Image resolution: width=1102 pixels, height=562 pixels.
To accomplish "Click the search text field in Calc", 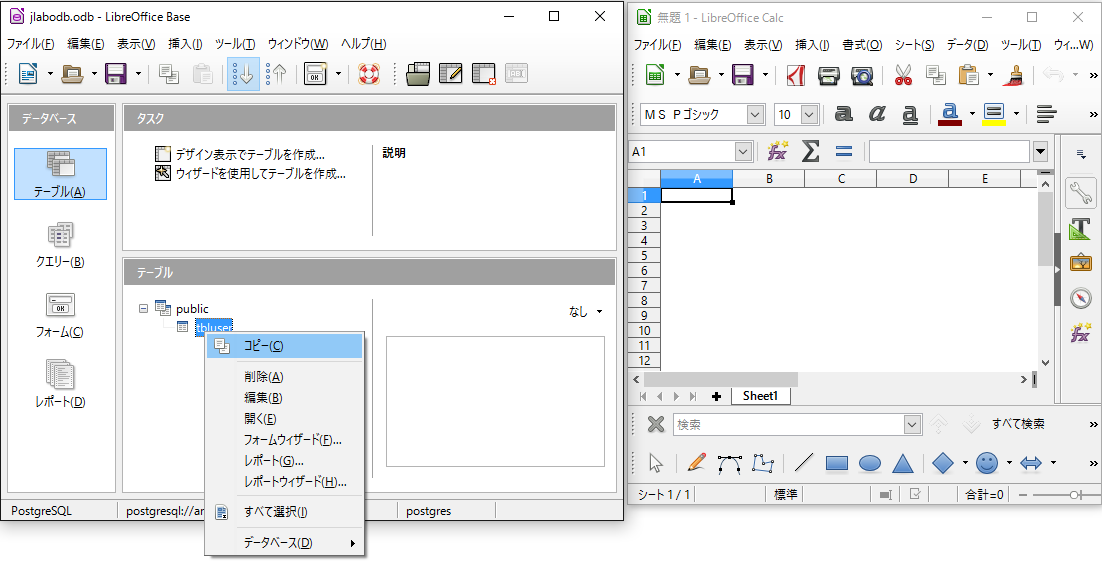I will (789, 424).
